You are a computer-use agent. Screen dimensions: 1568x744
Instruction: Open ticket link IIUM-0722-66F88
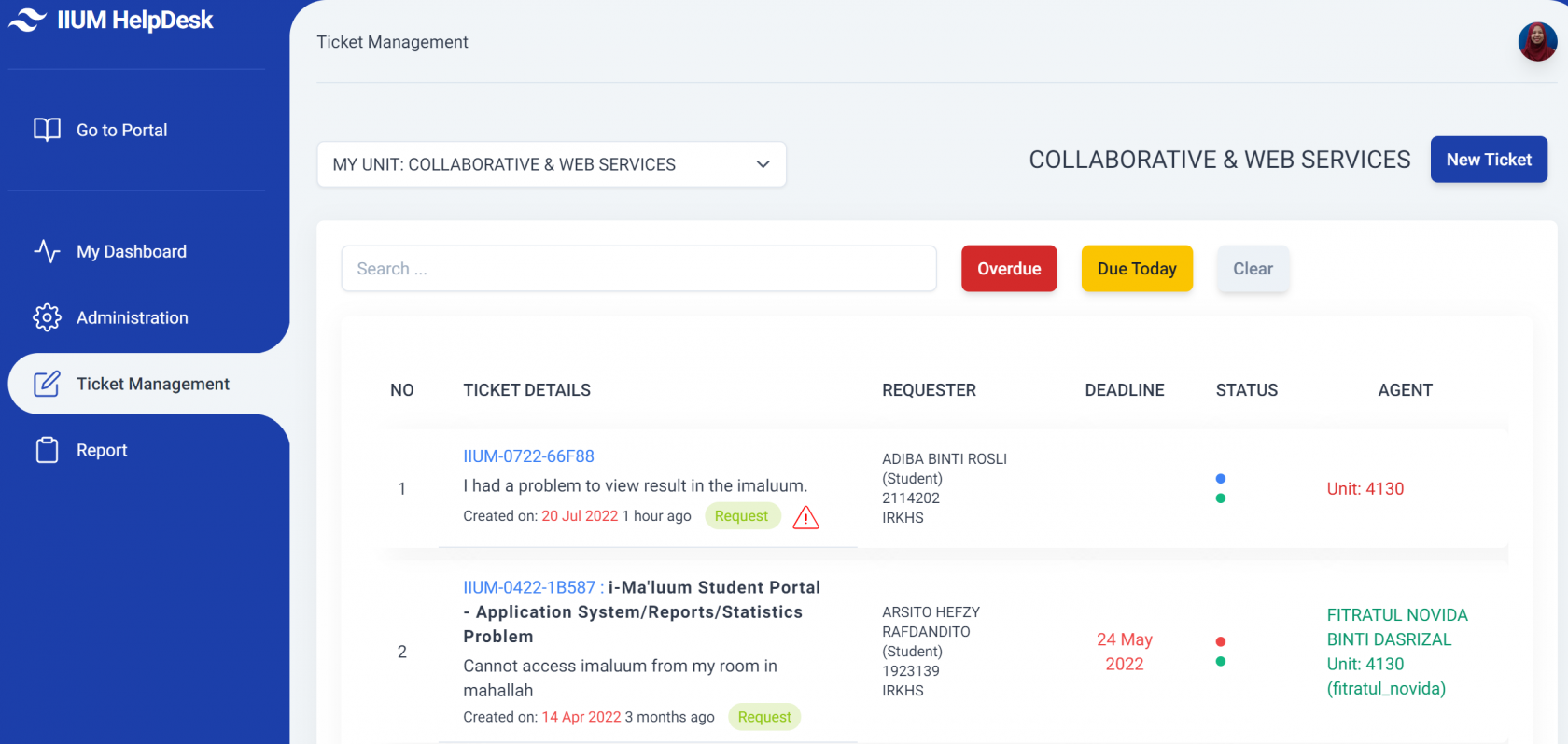coord(528,456)
